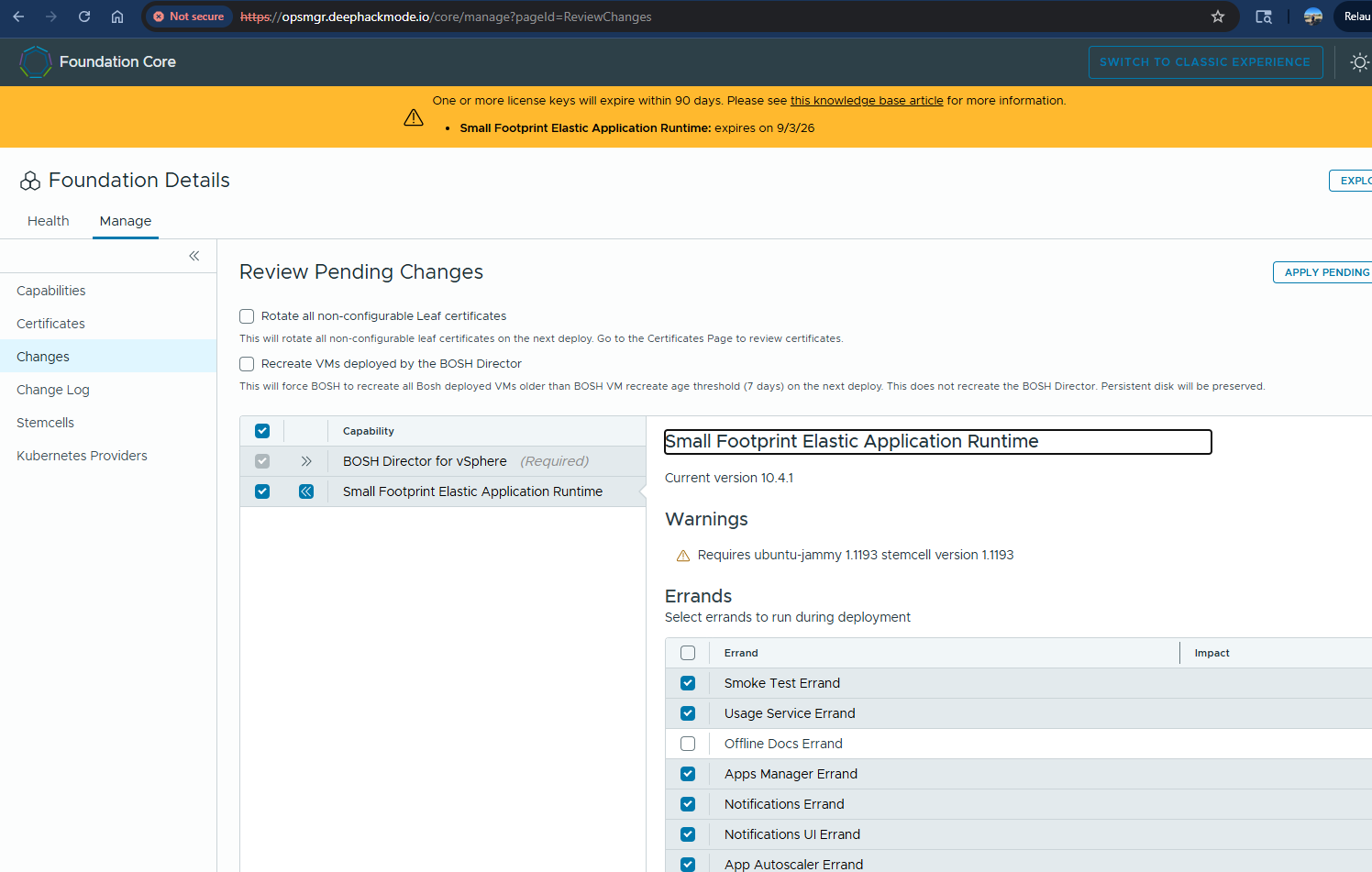Click the browser forward arrow
1372x872 pixels.
51,17
